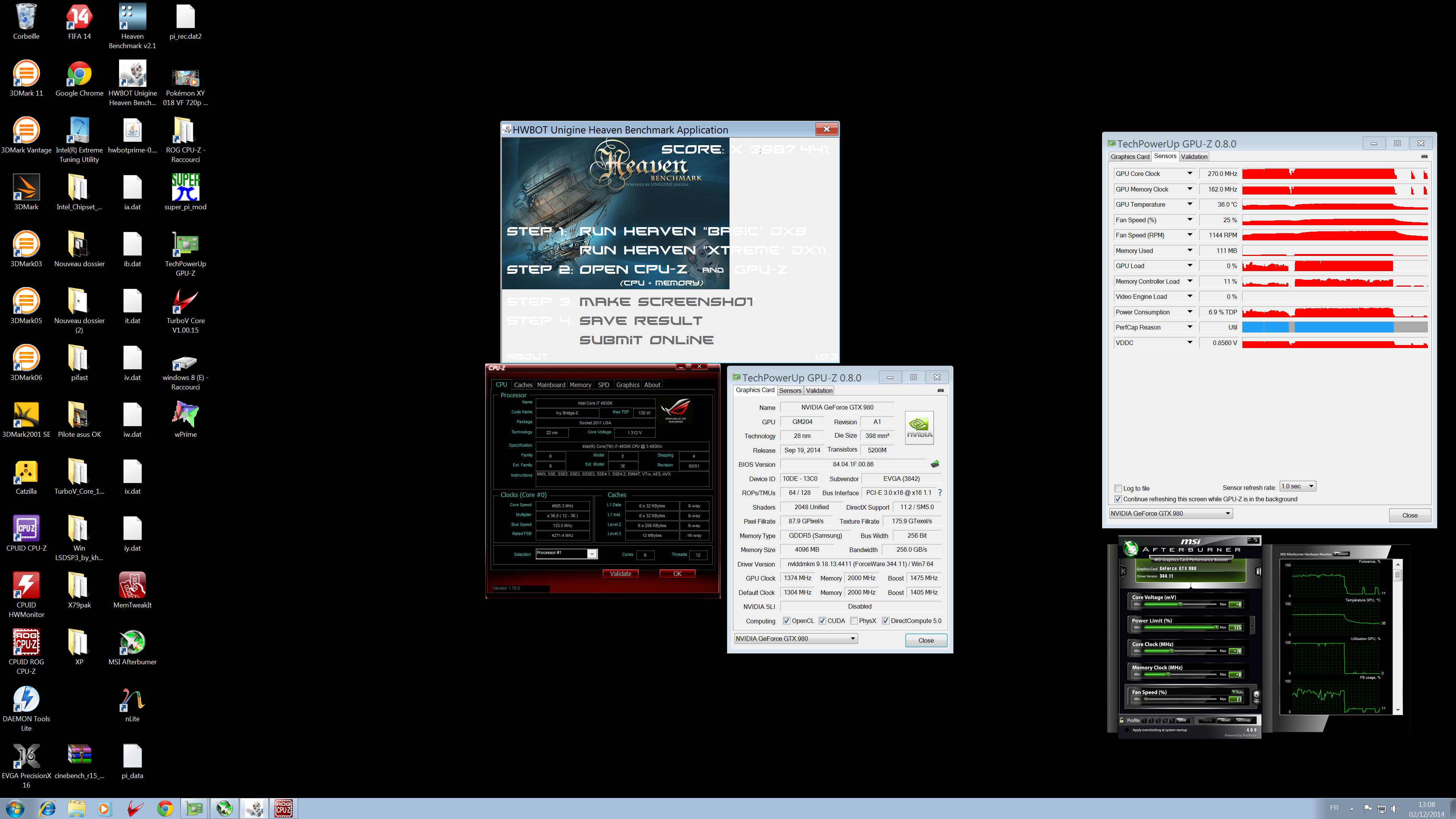This screenshot has width=1456, height=819.
Task: Open the Windows Start menu
Action: [15, 809]
